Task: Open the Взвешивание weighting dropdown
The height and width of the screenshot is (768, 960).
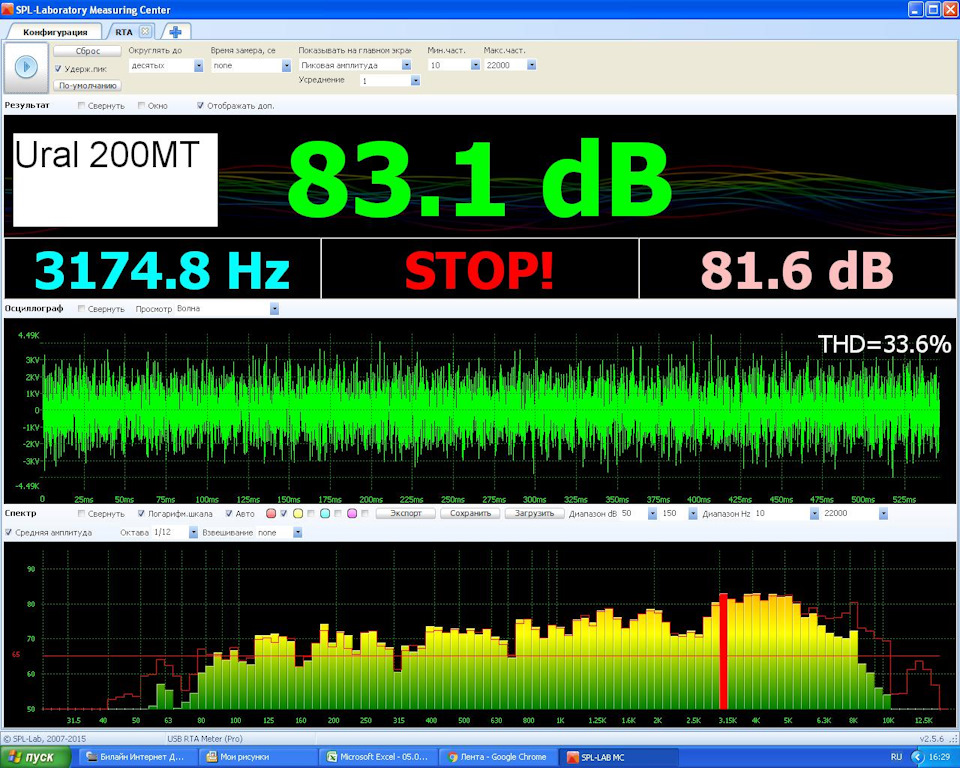Action: coord(298,533)
